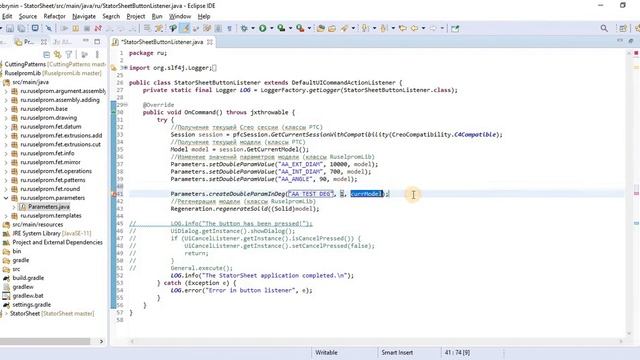Open the Package Explorer View Menu dots
Image resolution: width=640 pixels, height=360 pixels.
point(97,54)
